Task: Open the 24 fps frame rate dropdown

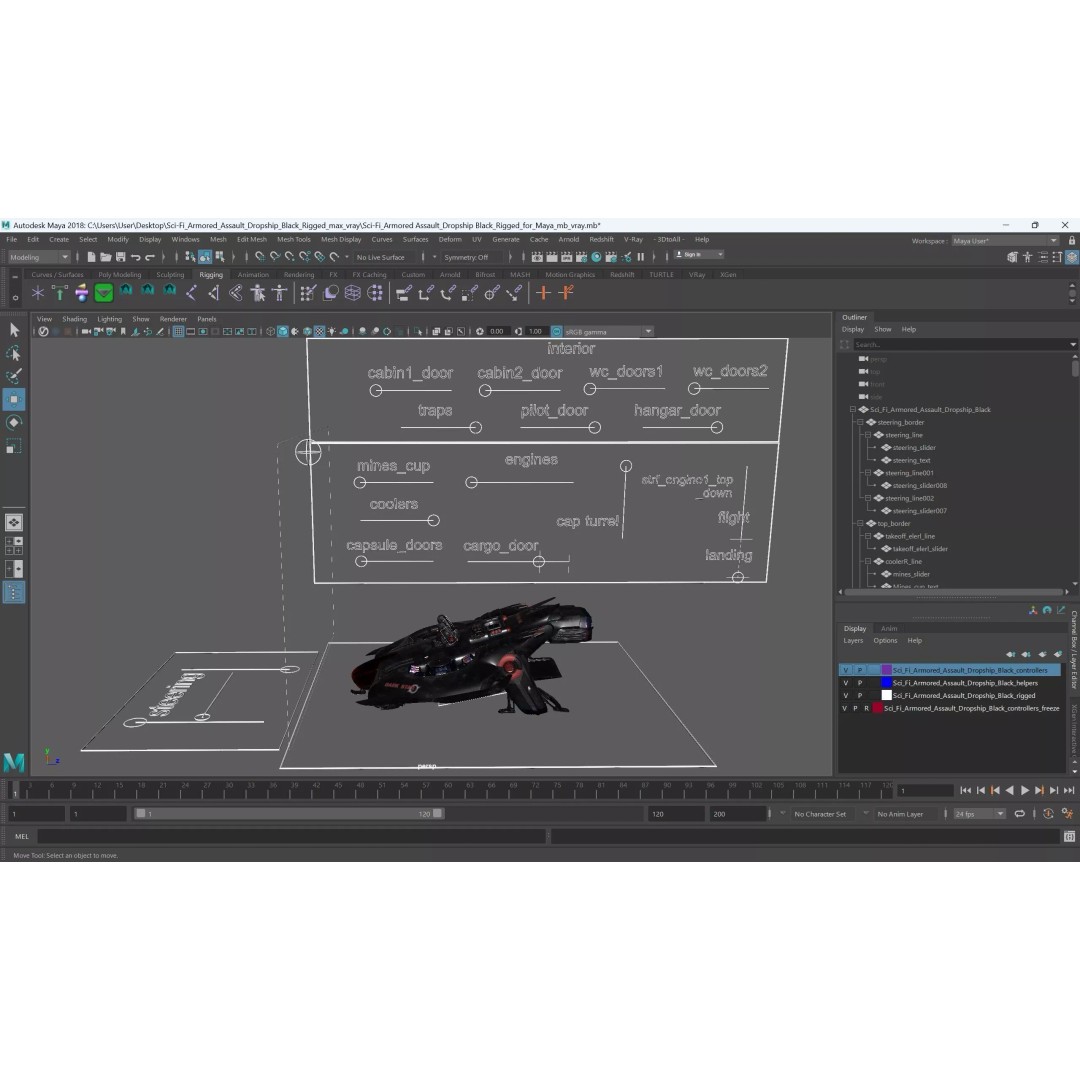Action: [x=979, y=813]
